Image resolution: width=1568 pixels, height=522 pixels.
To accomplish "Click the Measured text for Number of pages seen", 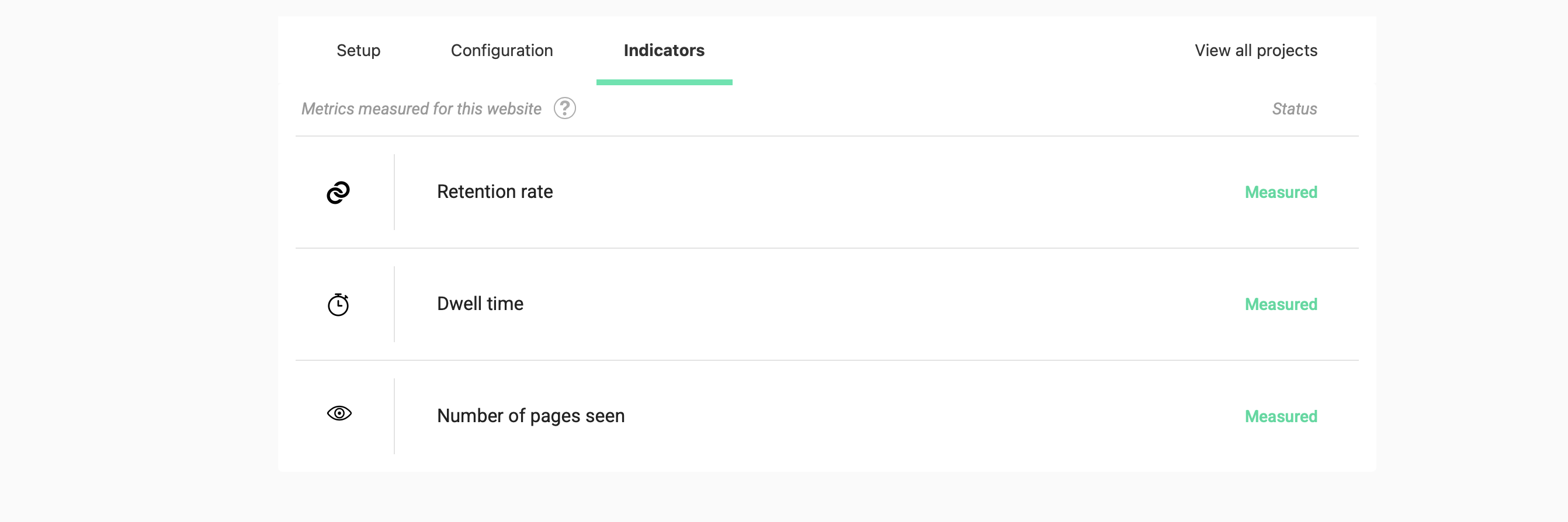I will coord(1280,416).
